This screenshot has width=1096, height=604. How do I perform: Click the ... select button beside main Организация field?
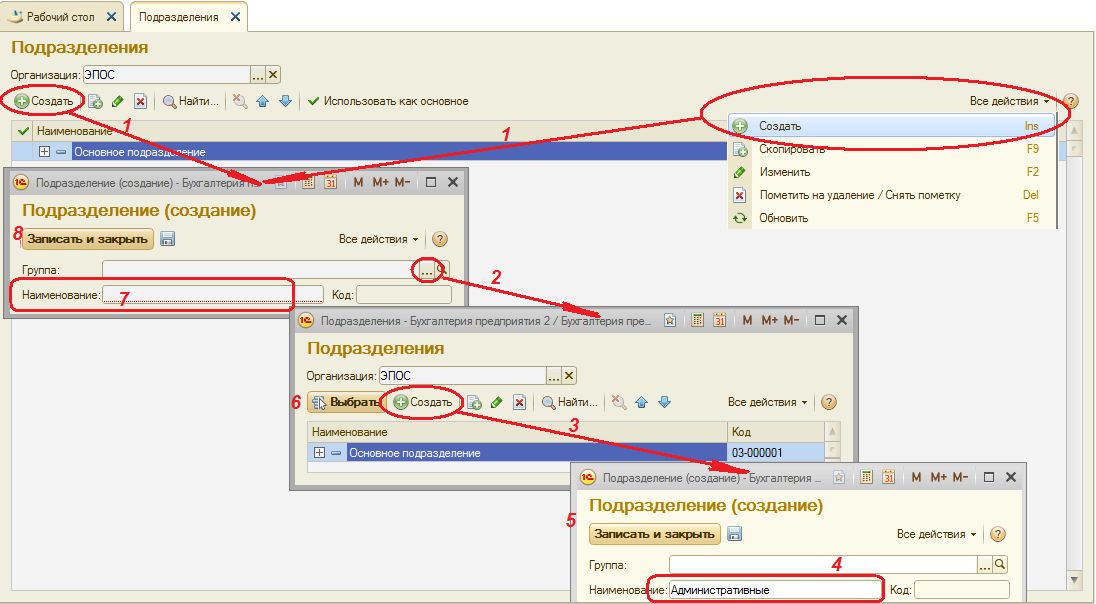tap(258, 75)
